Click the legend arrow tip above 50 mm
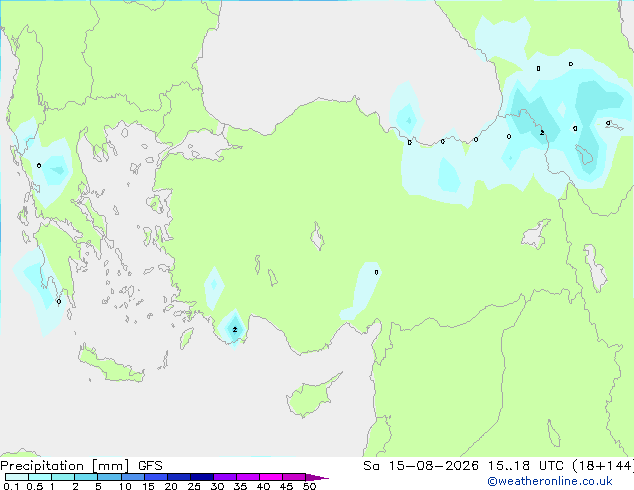 click(317, 477)
